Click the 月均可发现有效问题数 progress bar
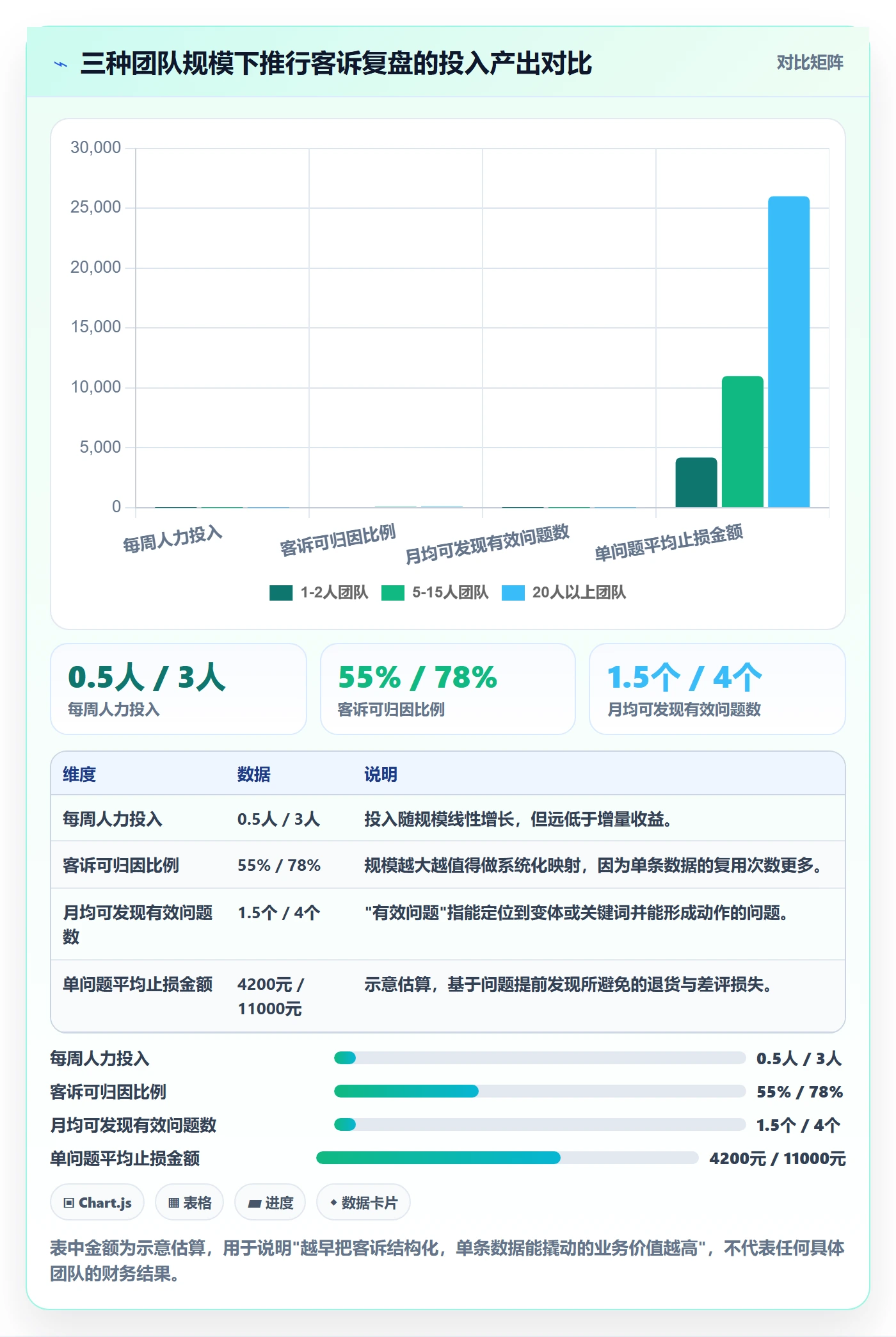Screen dimensions: 896x1337 [x=540, y=1124]
